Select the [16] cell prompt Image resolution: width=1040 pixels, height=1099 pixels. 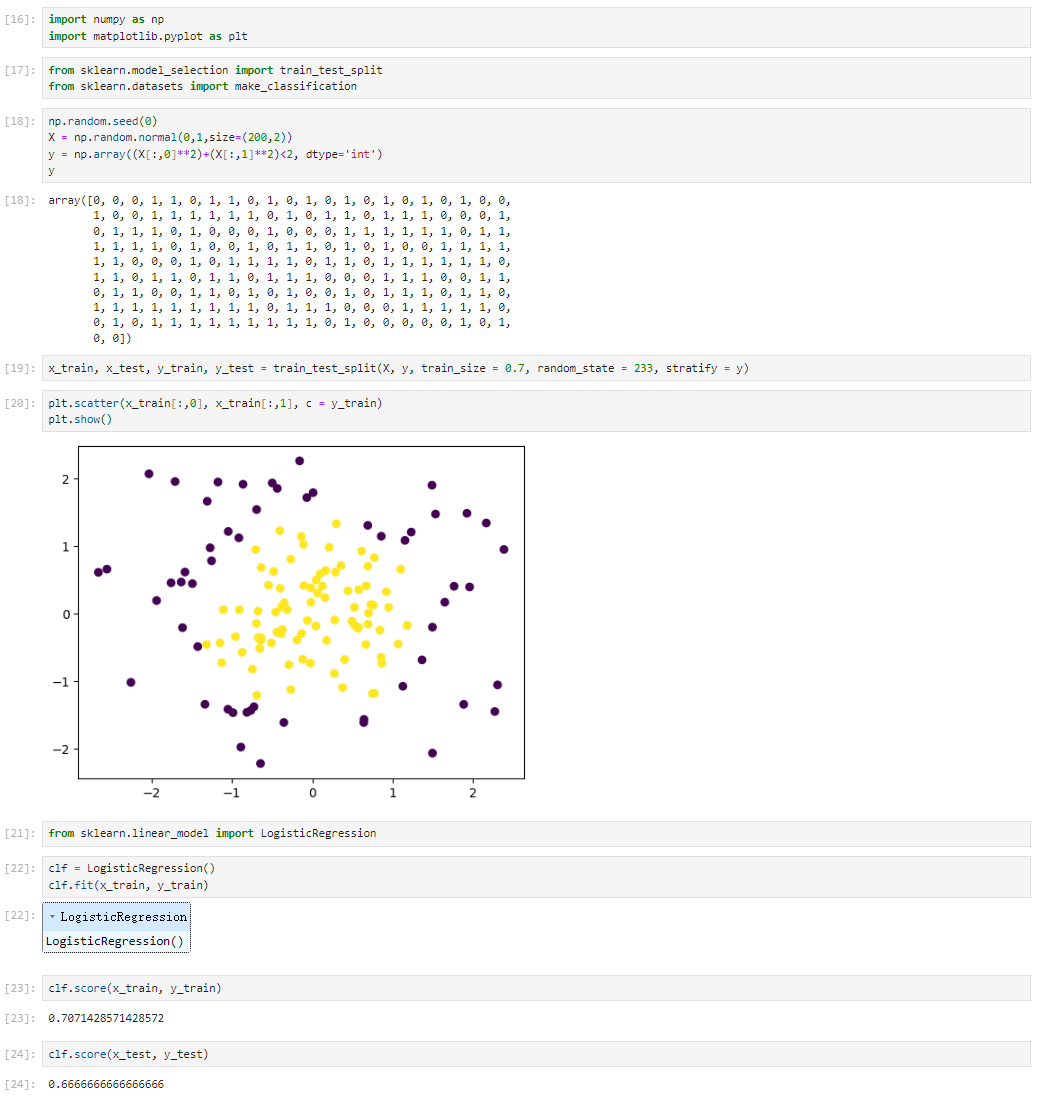pyautogui.click(x=20, y=19)
